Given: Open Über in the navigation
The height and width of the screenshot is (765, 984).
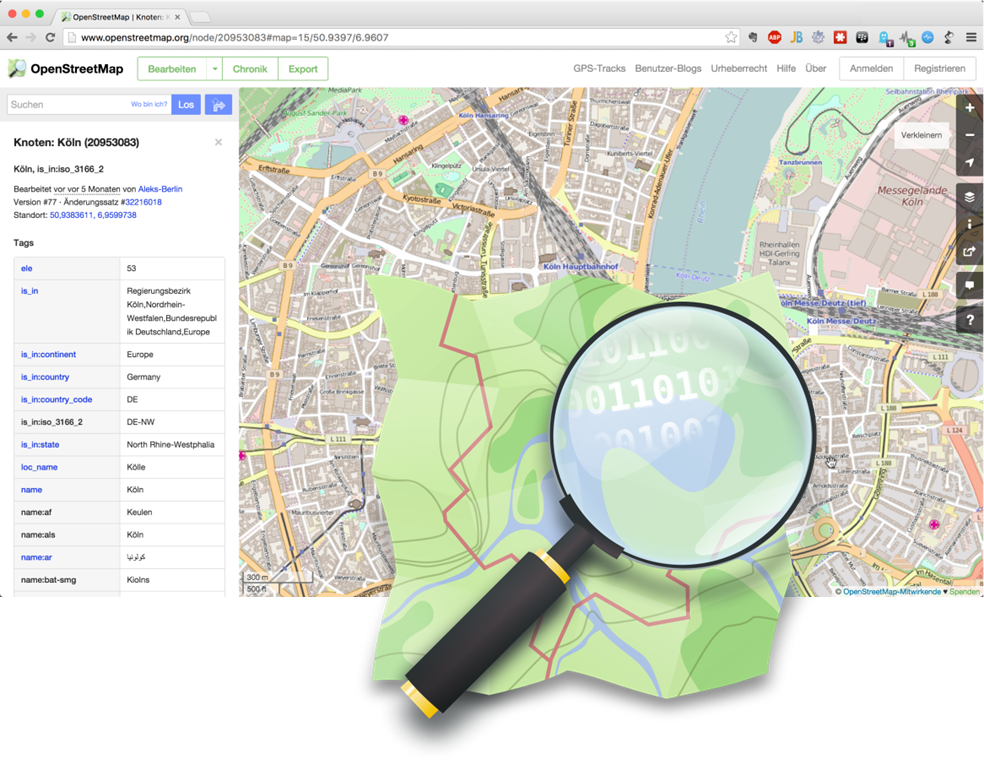Looking at the screenshot, I should click(816, 68).
